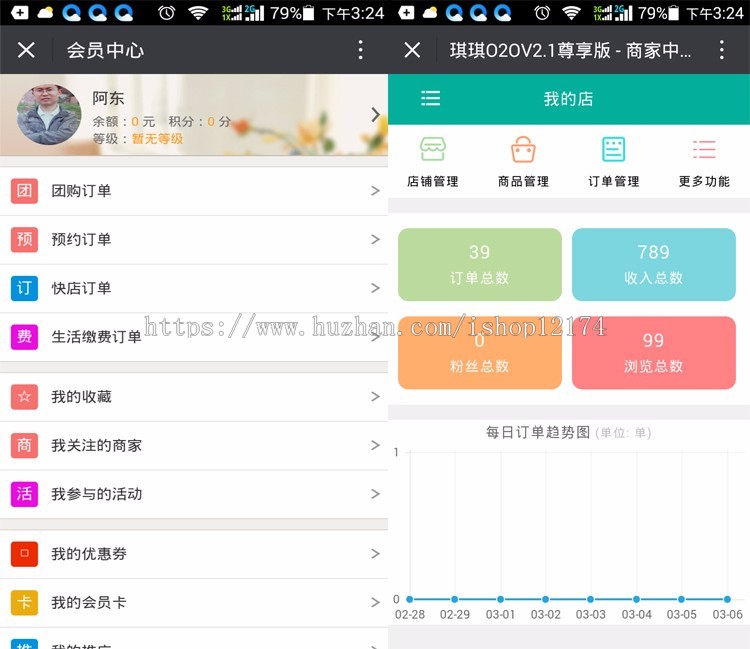Tap the Wi-Fi status icon in left status bar
The image size is (750, 649).
click(198, 13)
